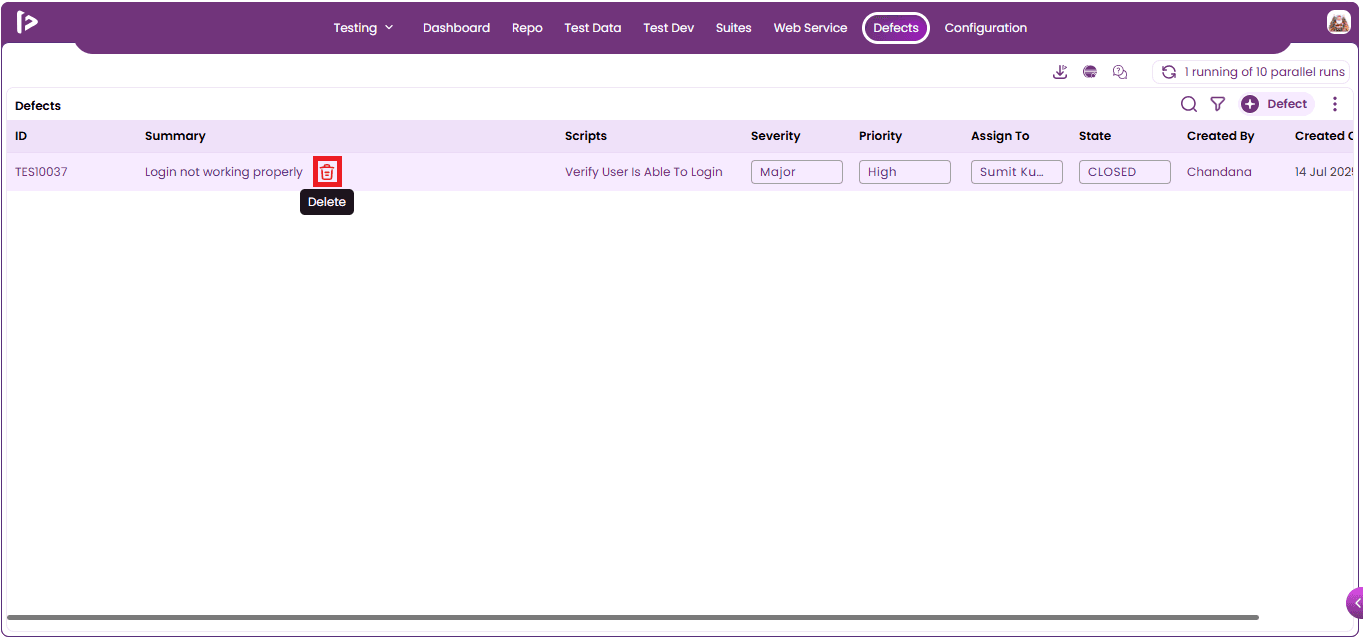Select the Defects tab
This screenshot has width=1363, height=638.
[x=896, y=28]
